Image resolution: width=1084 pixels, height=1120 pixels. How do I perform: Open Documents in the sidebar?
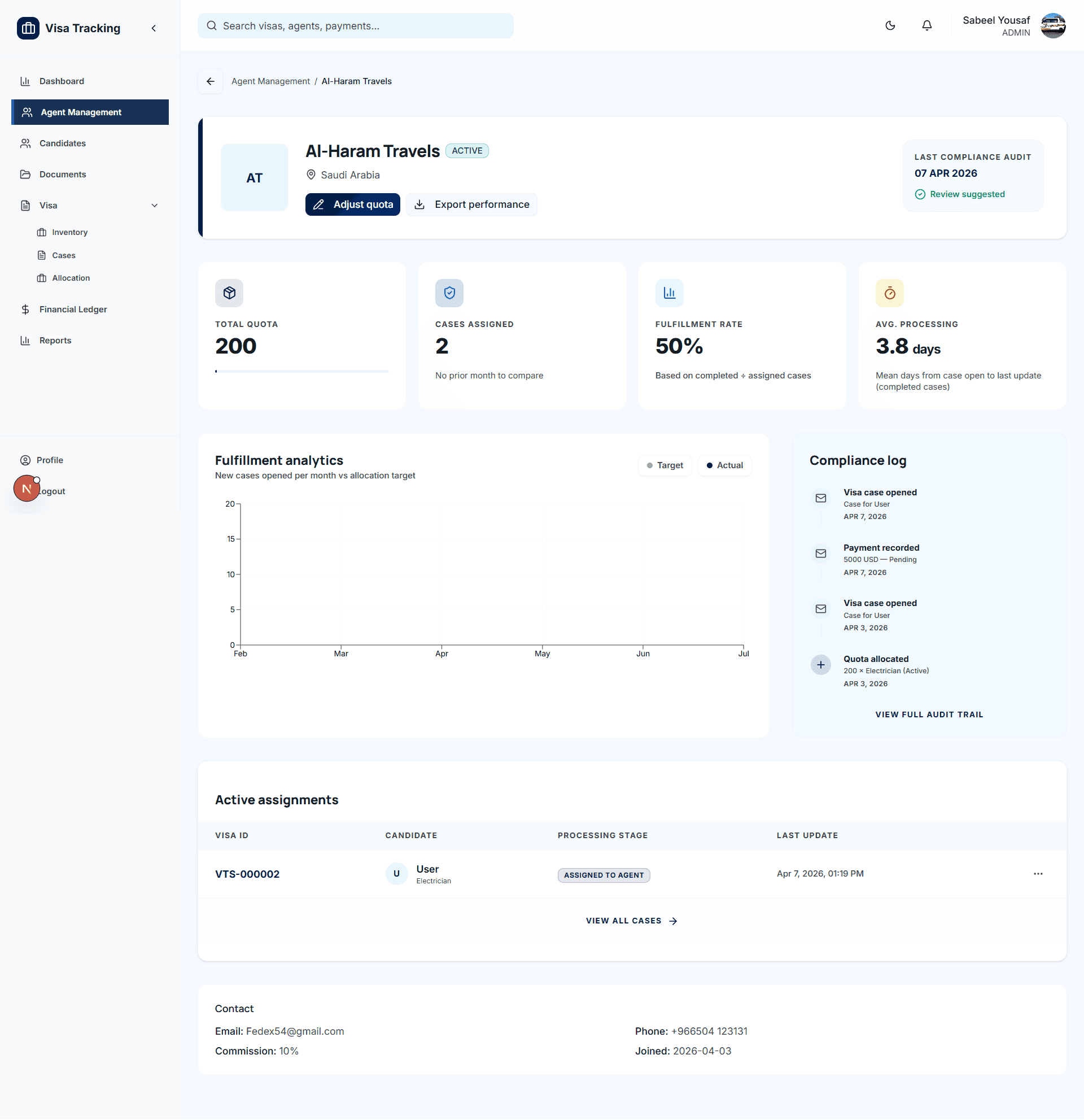click(x=90, y=175)
